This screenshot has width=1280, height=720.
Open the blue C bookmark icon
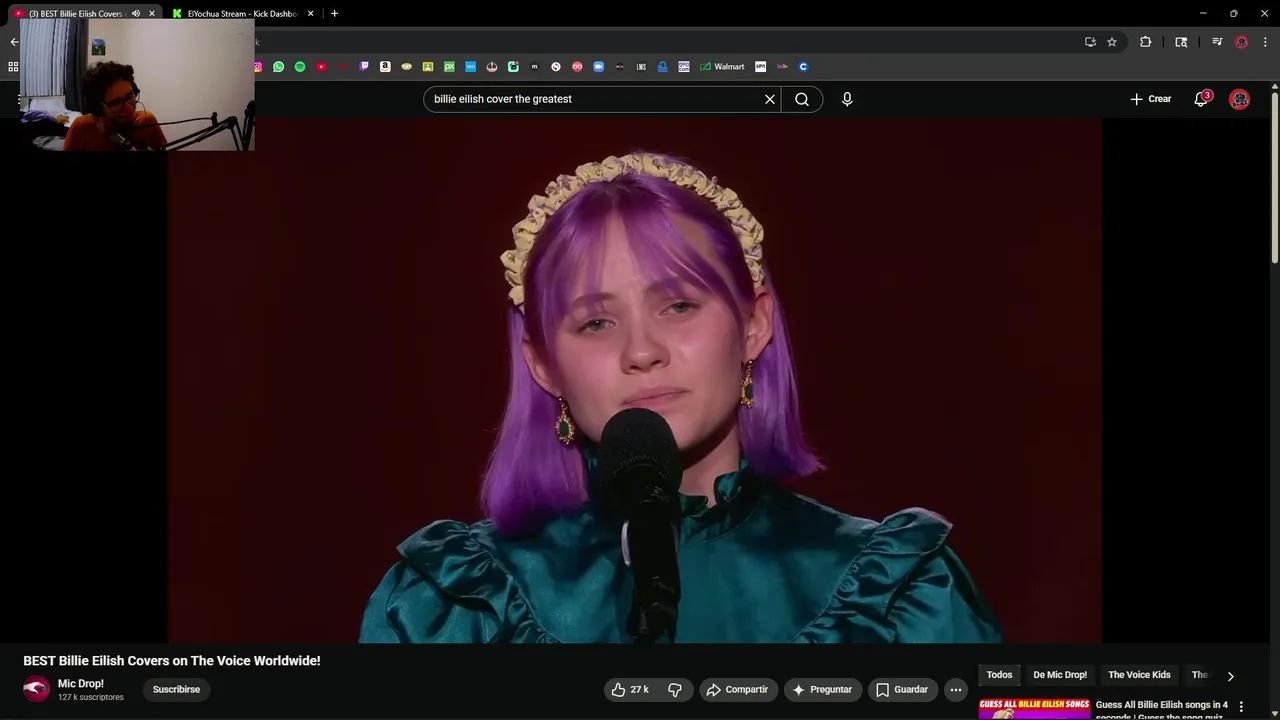click(803, 67)
